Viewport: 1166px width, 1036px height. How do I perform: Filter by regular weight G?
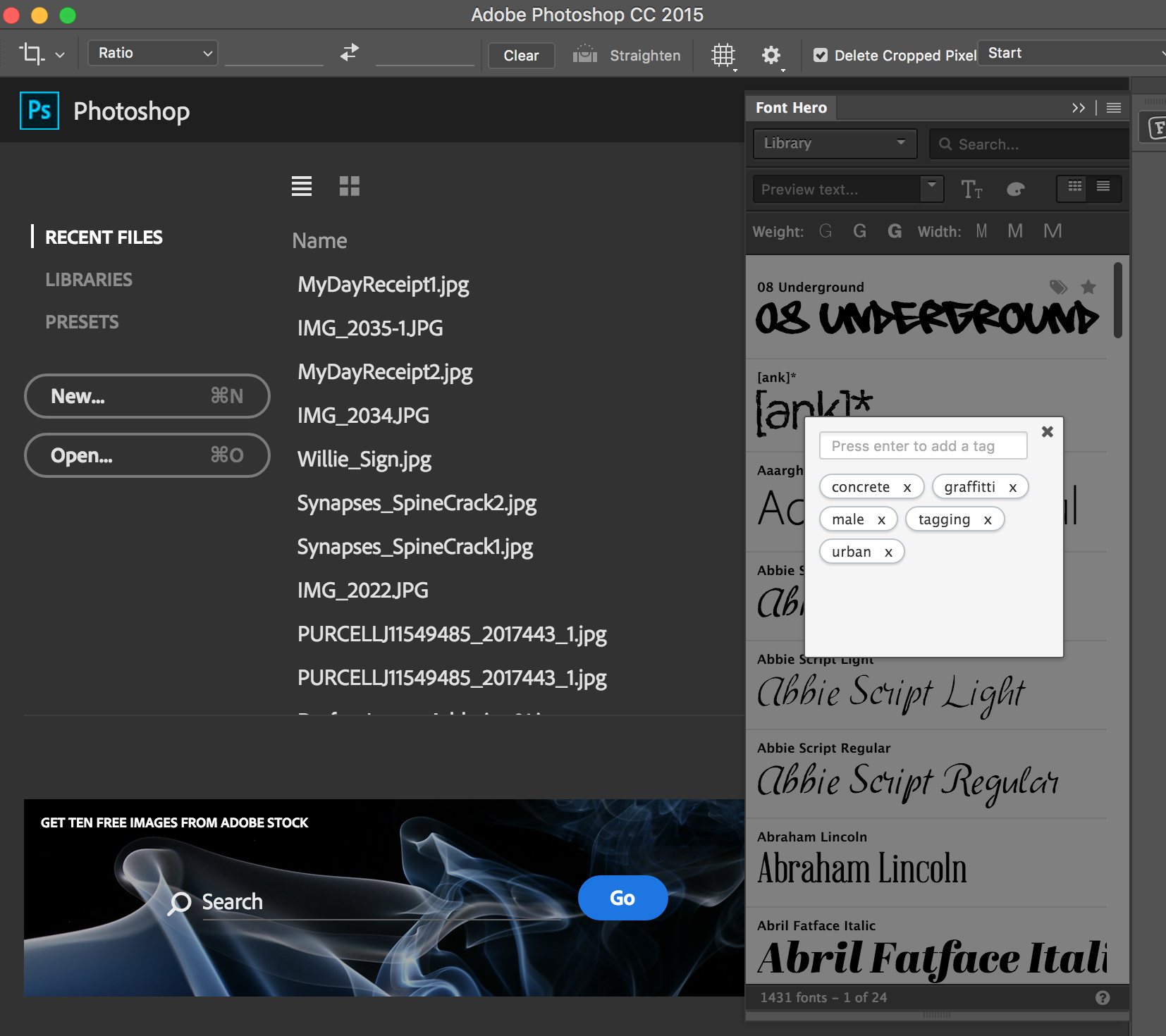point(859,231)
